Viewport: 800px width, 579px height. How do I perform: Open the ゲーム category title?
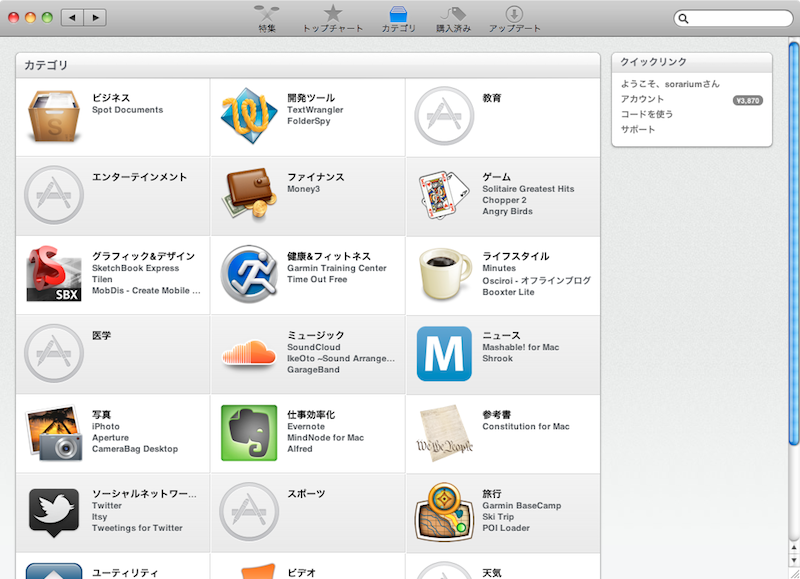point(496,177)
